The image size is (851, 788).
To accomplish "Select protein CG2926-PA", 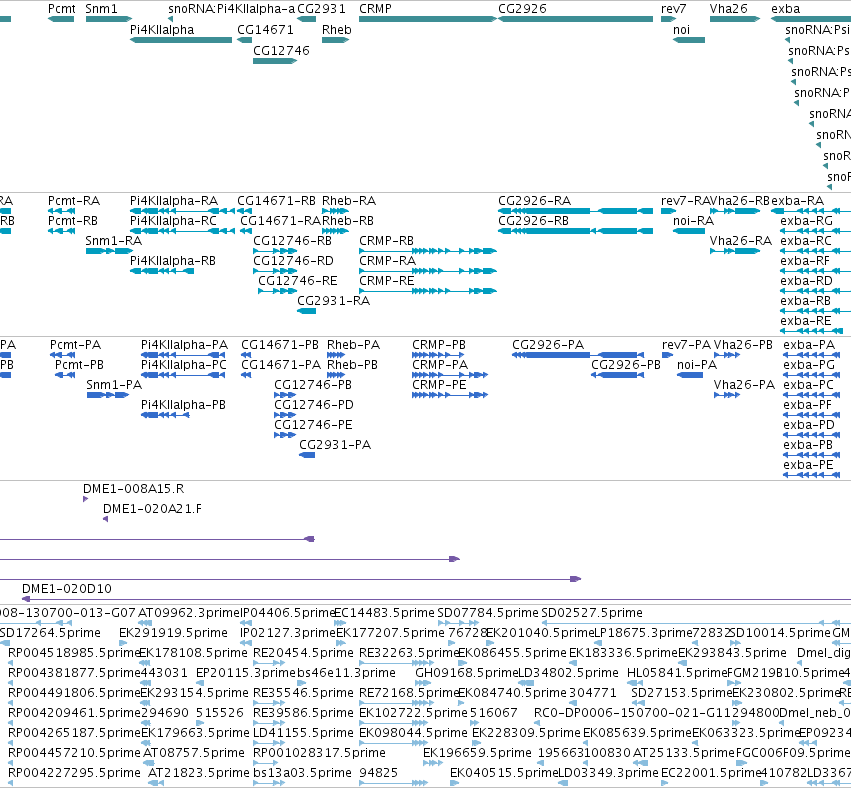I will pos(578,355).
